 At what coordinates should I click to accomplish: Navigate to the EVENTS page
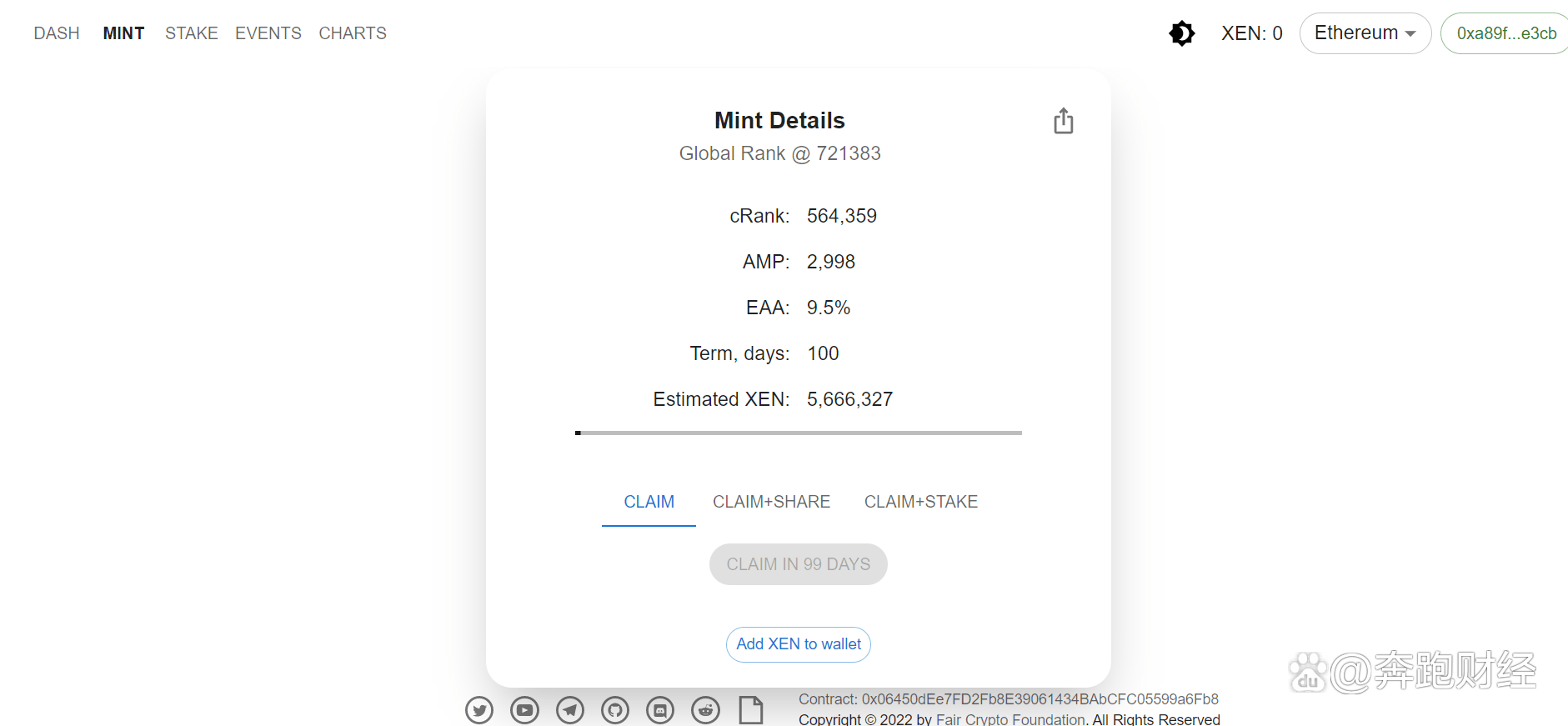click(268, 33)
